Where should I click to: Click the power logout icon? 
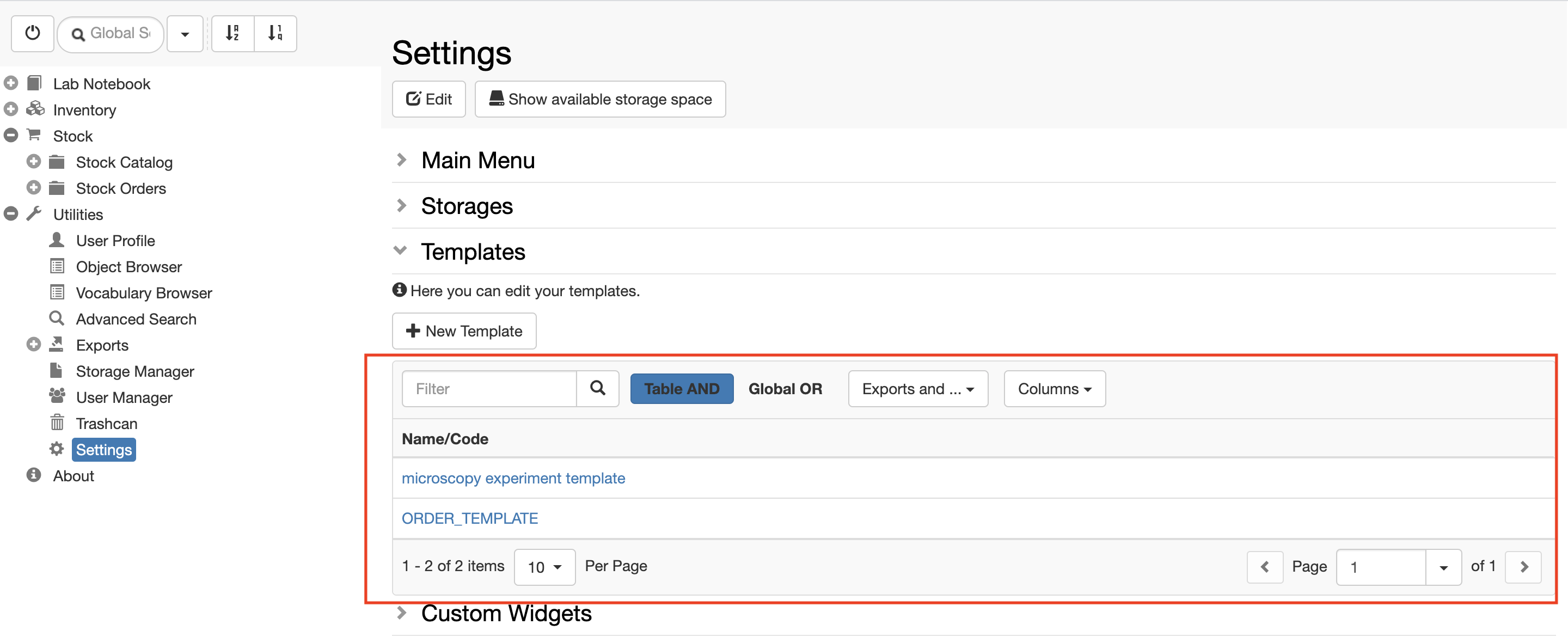click(33, 33)
